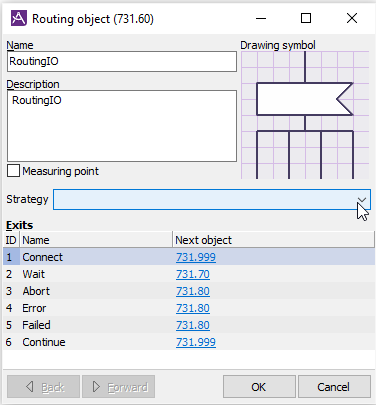This screenshot has width=376, height=405.
Task: Click the Forward arrow button
Action: (x=119, y=387)
